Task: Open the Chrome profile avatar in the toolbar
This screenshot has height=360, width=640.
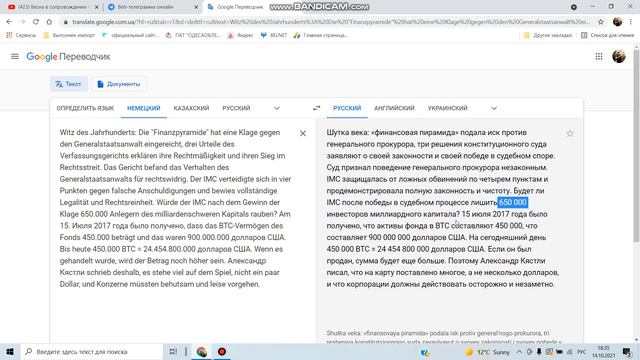Action: pyautogui.click(x=618, y=22)
